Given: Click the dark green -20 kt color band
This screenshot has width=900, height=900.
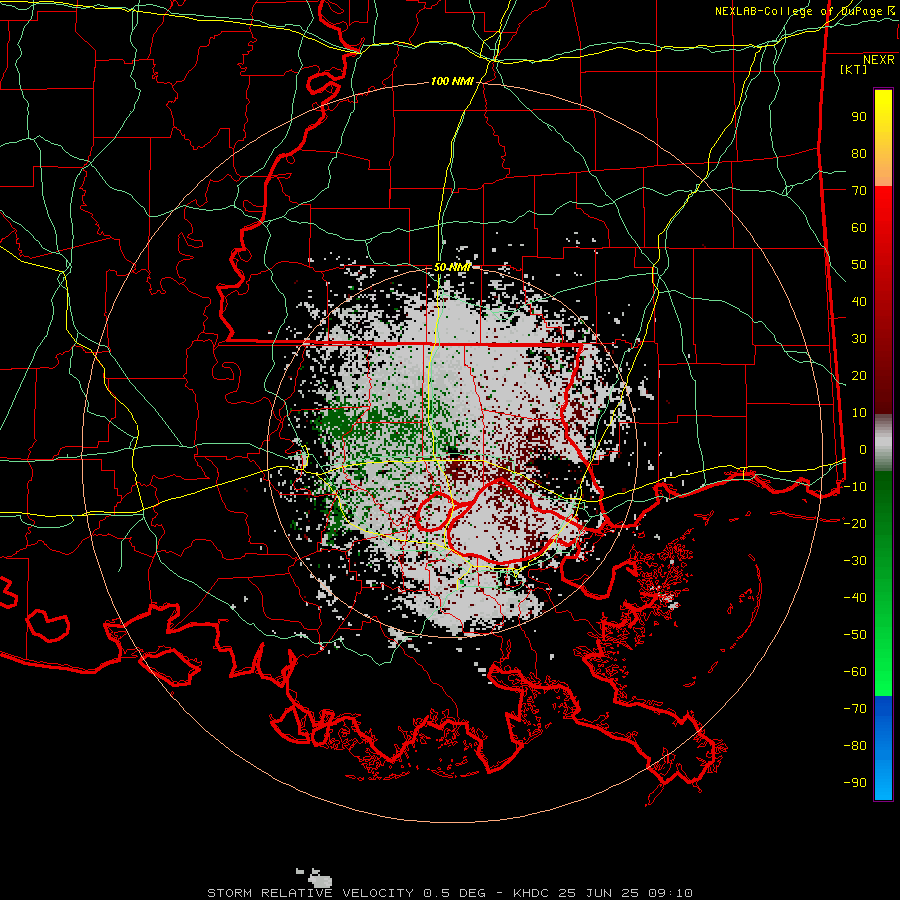Looking at the screenshot, I should (x=883, y=523).
